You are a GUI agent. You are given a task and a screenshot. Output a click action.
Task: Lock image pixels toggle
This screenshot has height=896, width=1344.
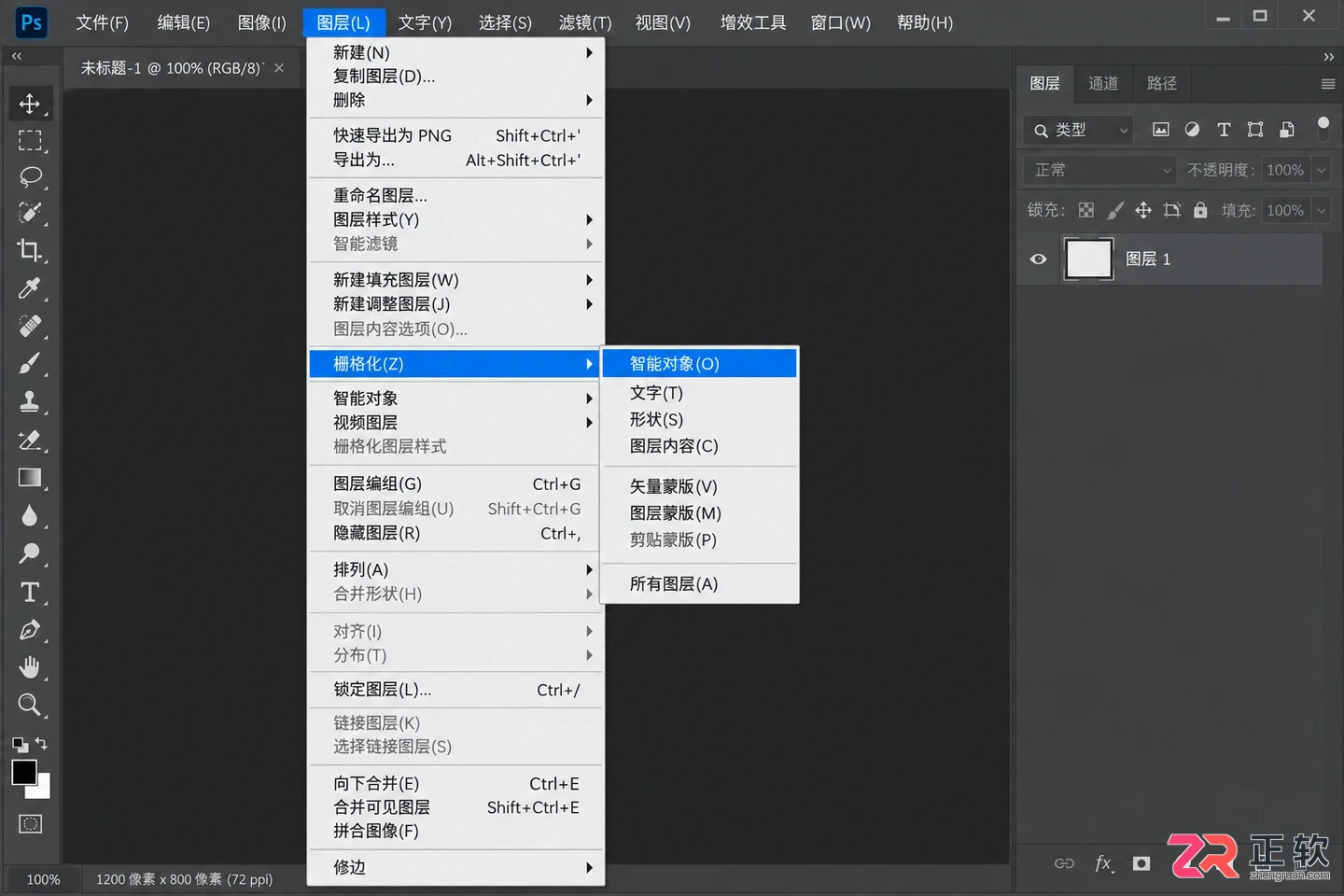(x=1115, y=210)
